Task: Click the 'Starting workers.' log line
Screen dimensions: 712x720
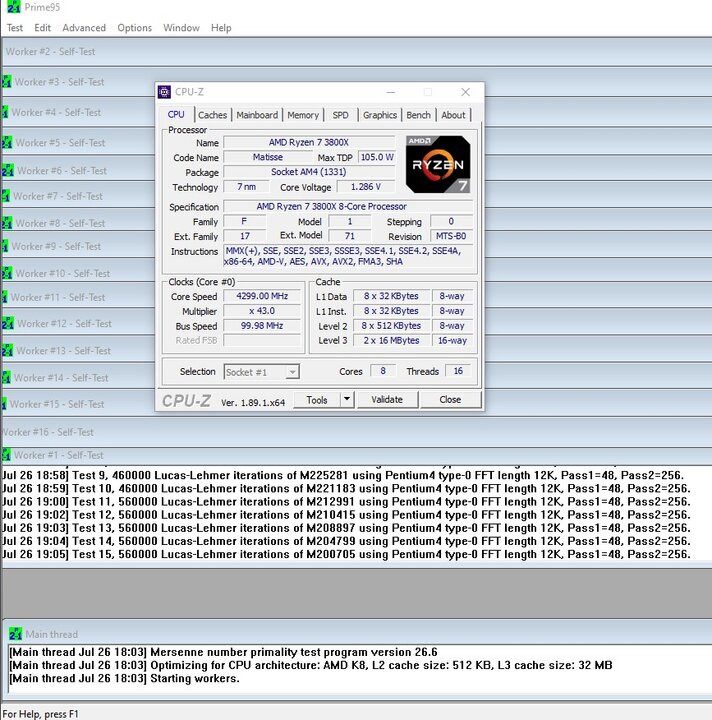Action: (x=124, y=678)
